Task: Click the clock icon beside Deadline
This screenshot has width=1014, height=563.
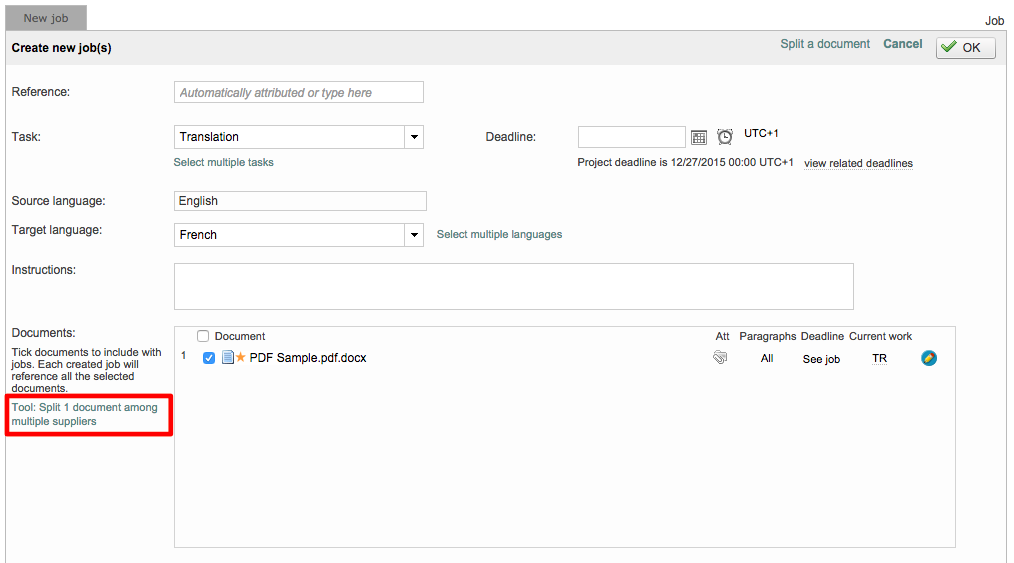Action: (x=725, y=137)
